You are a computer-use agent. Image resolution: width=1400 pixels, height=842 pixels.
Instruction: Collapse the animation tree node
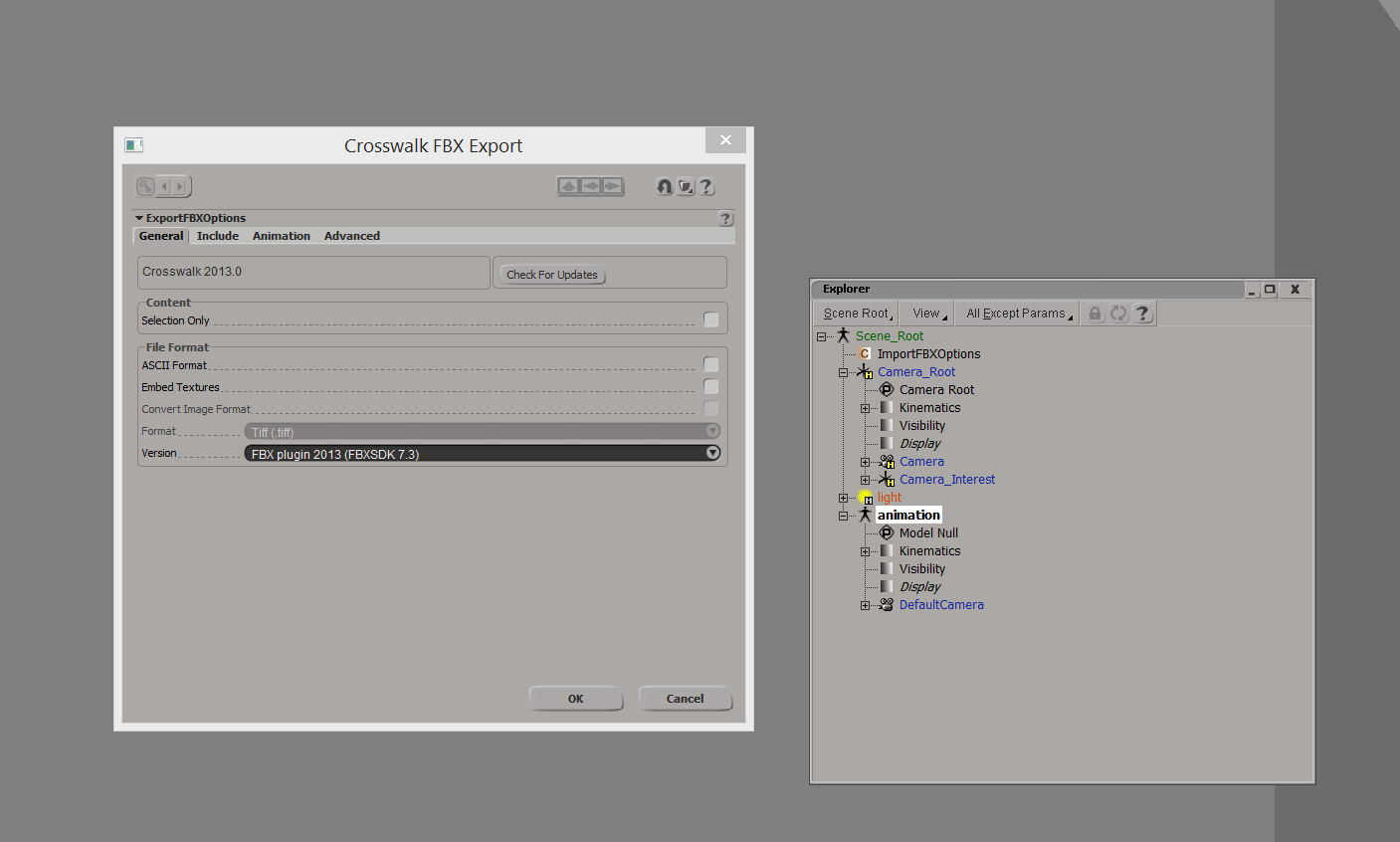click(844, 516)
